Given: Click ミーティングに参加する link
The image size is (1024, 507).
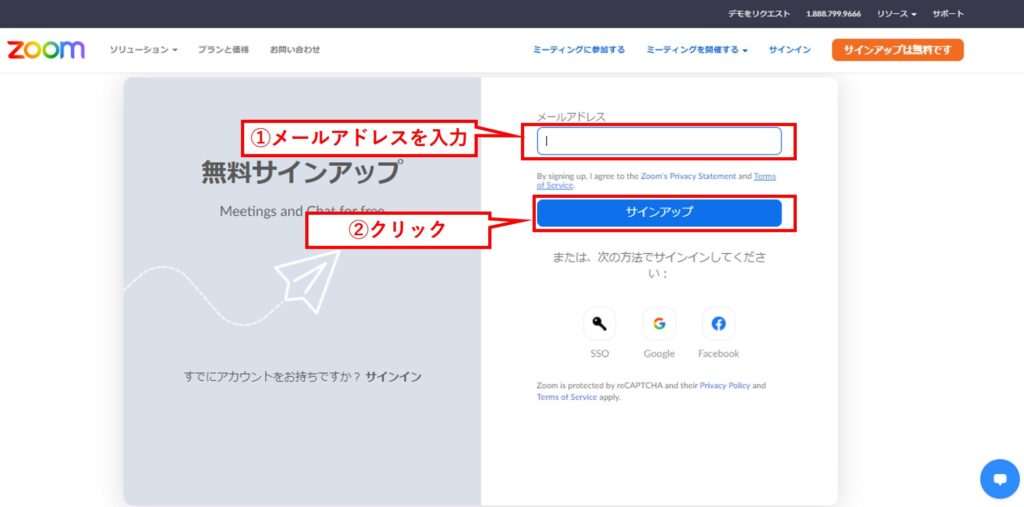Looking at the screenshot, I should tap(579, 50).
